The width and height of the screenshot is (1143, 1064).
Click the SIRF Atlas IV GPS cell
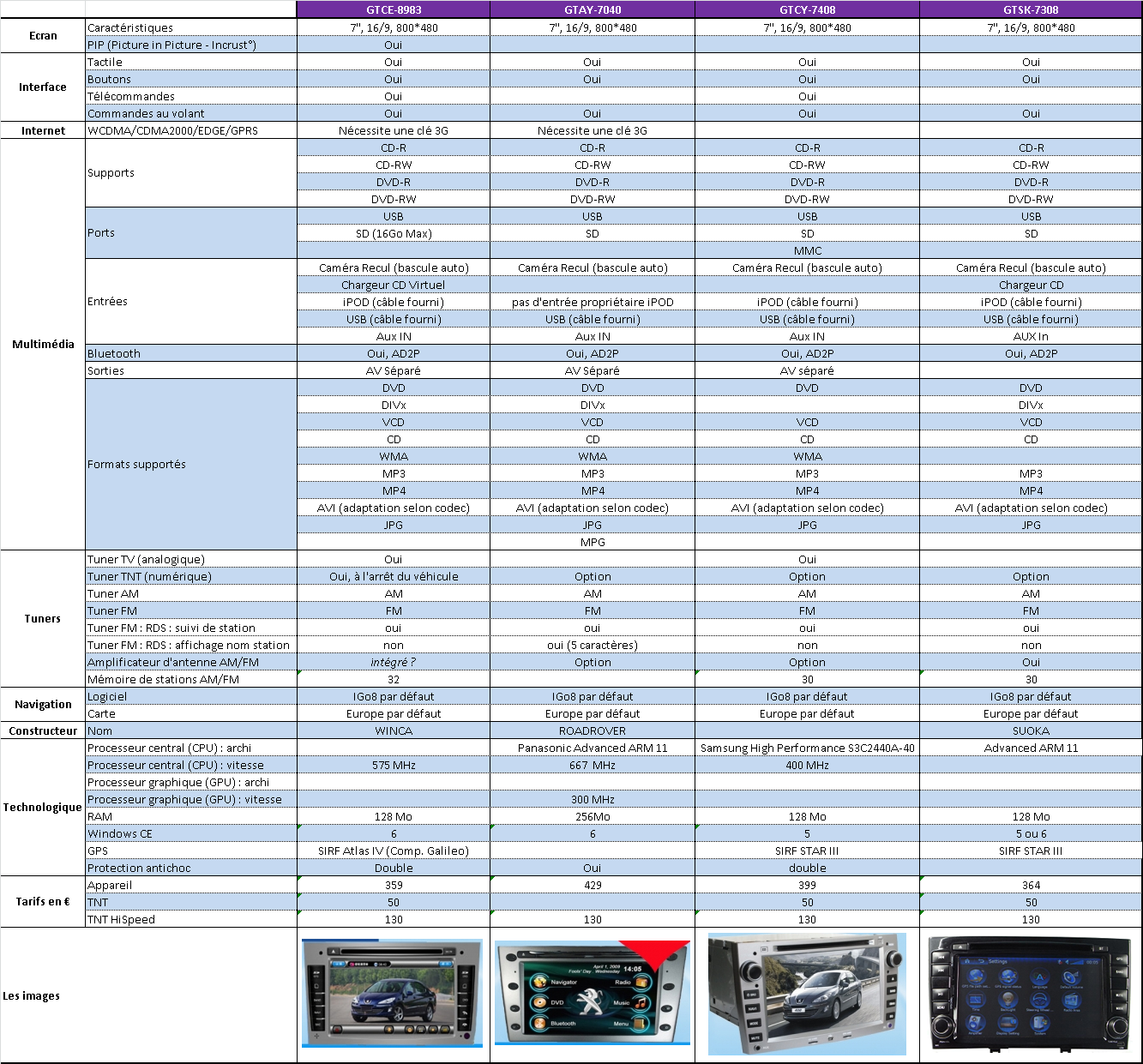[x=394, y=851]
